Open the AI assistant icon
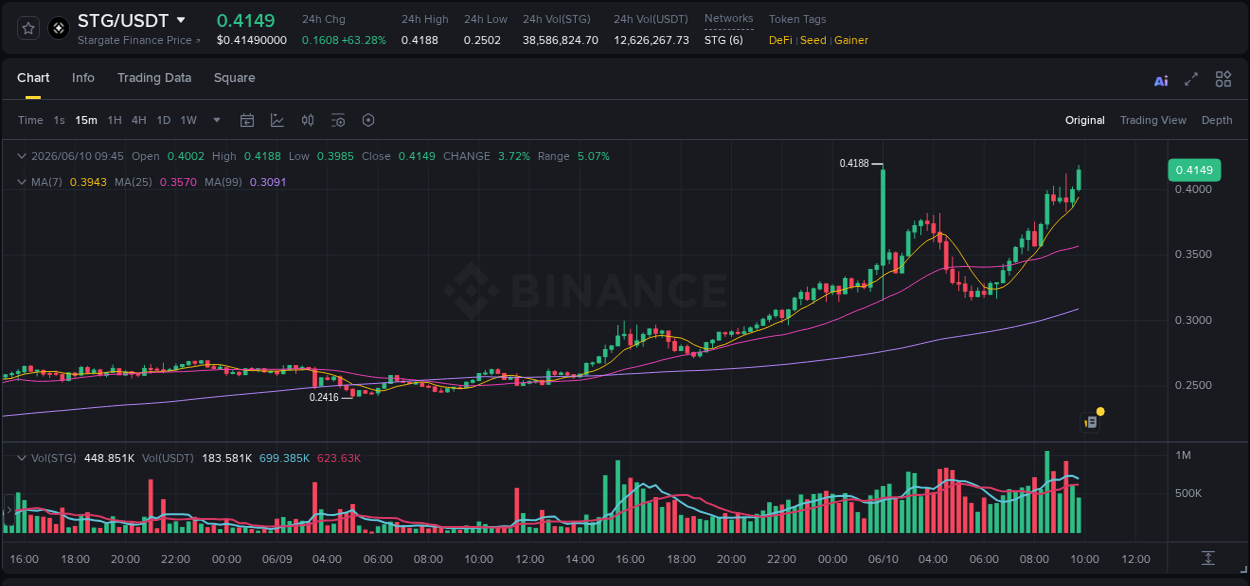This screenshot has height=586, width=1250. (1161, 80)
